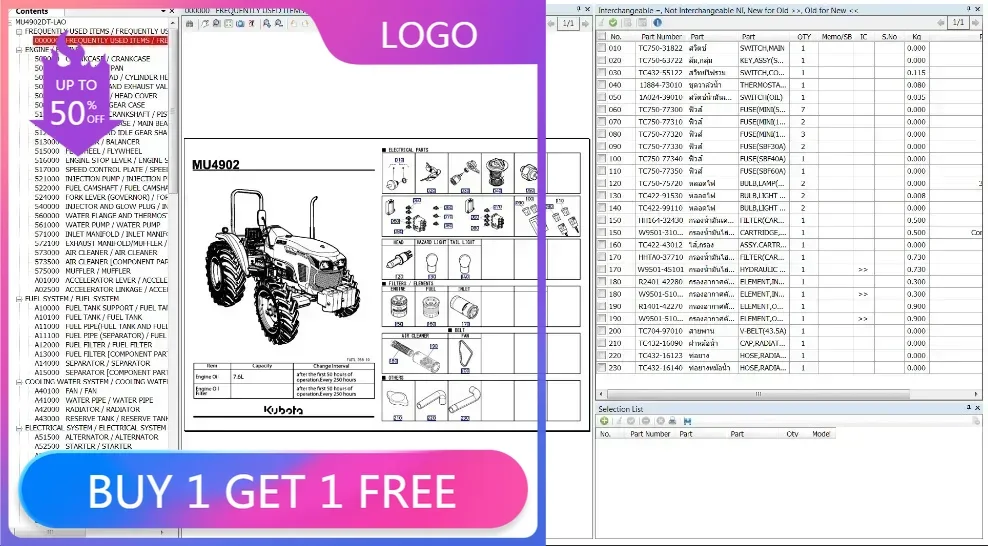Image resolution: width=988 pixels, height=546 pixels.
Task: Go to next page arrow in the parts list
Action: 975,23
